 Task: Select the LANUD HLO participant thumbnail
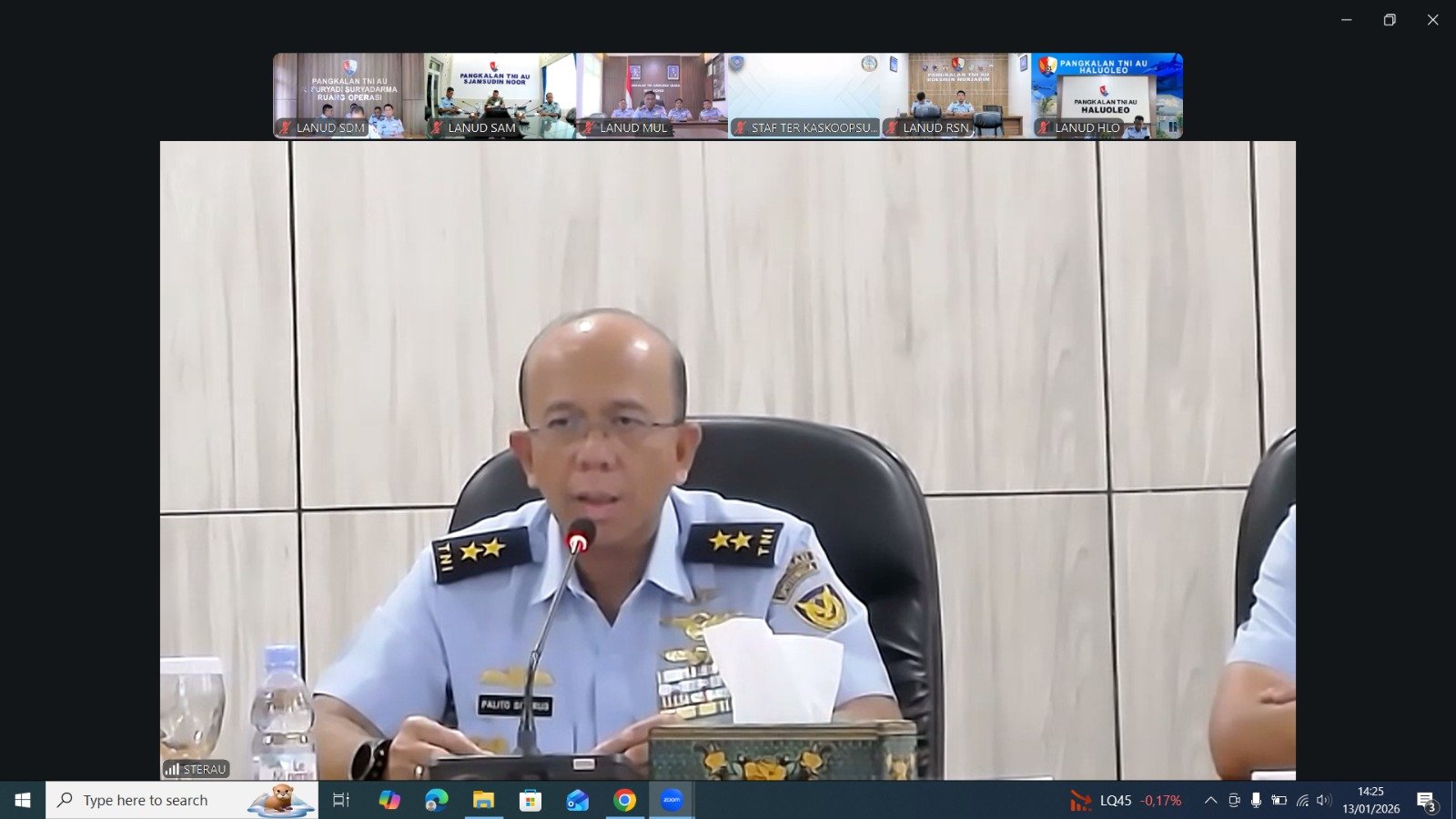(x=1107, y=96)
